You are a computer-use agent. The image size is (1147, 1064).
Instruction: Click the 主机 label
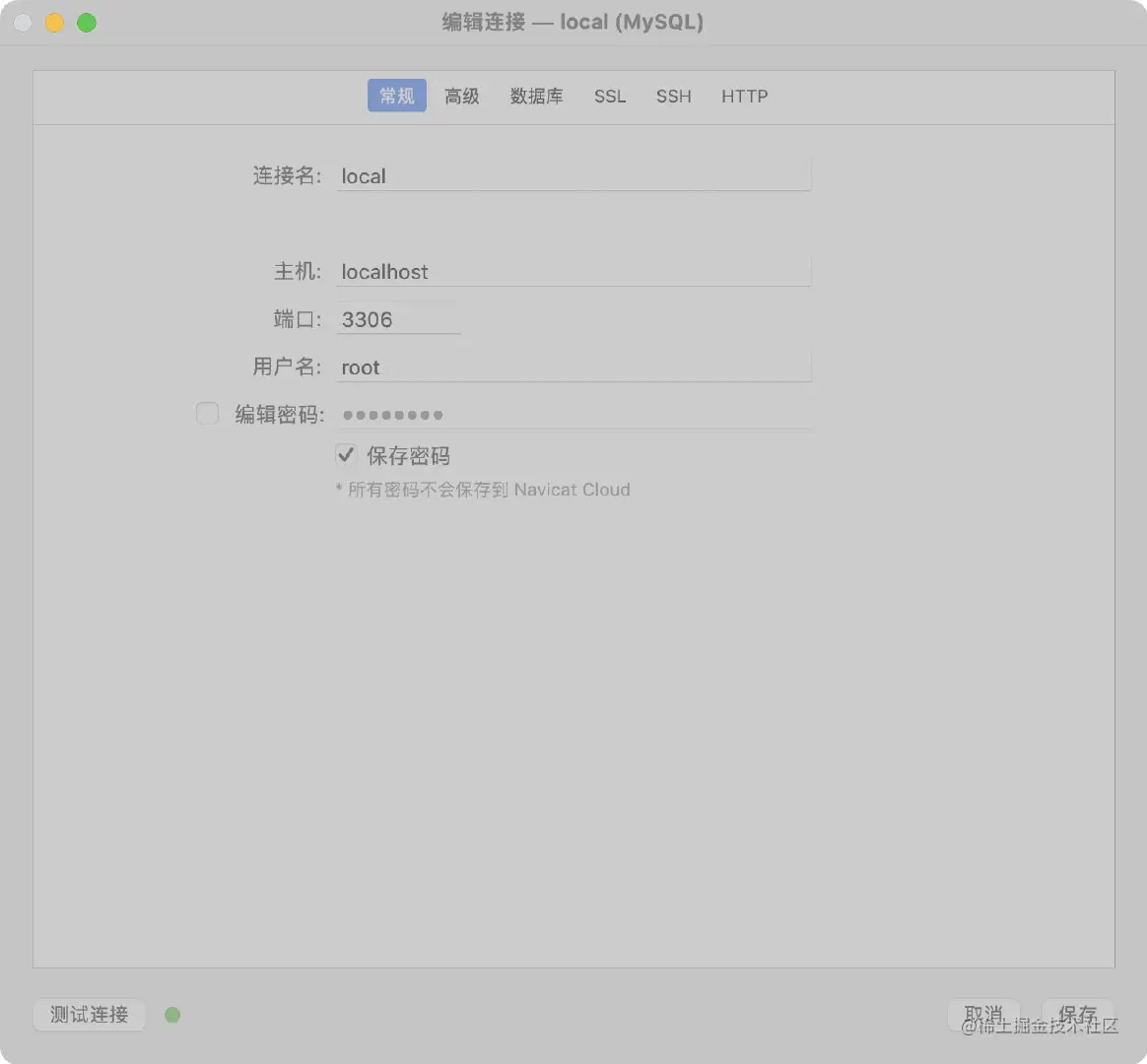(x=298, y=271)
